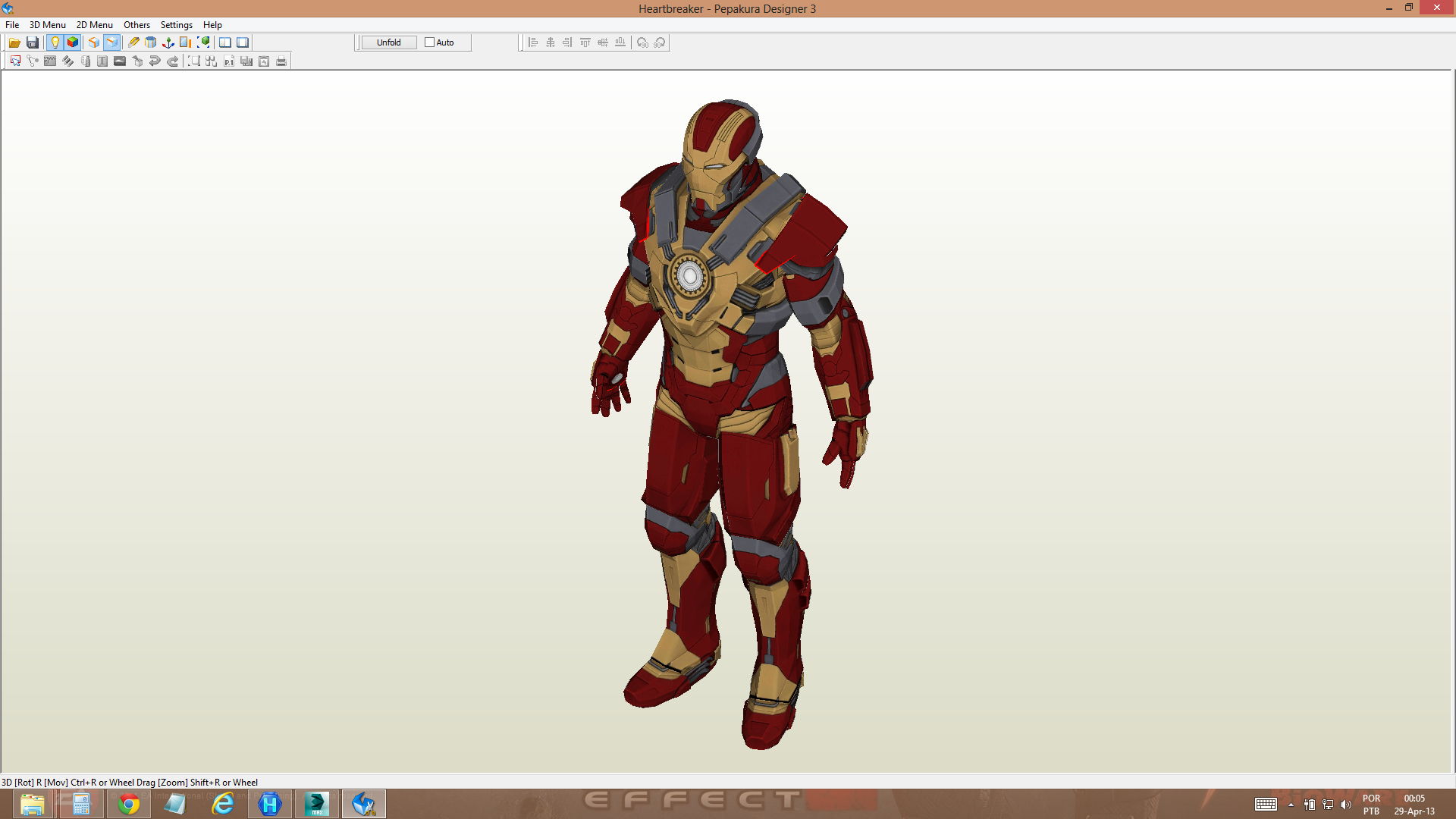Viewport: 1456px width, 819px height.
Task: Click the printer print icon
Action: (x=281, y=61)
